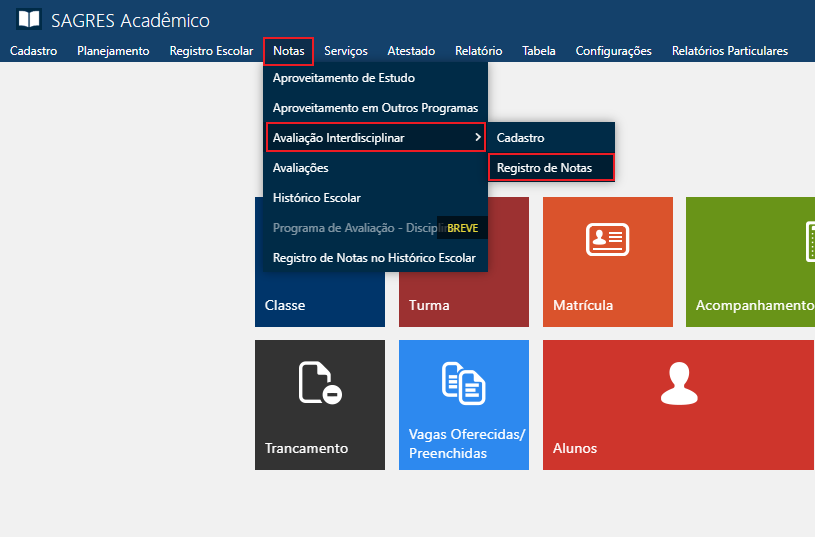Screen dimensions: 815x537
Task: Open the Acompanhamento green tile
Action: pos(750,262)
